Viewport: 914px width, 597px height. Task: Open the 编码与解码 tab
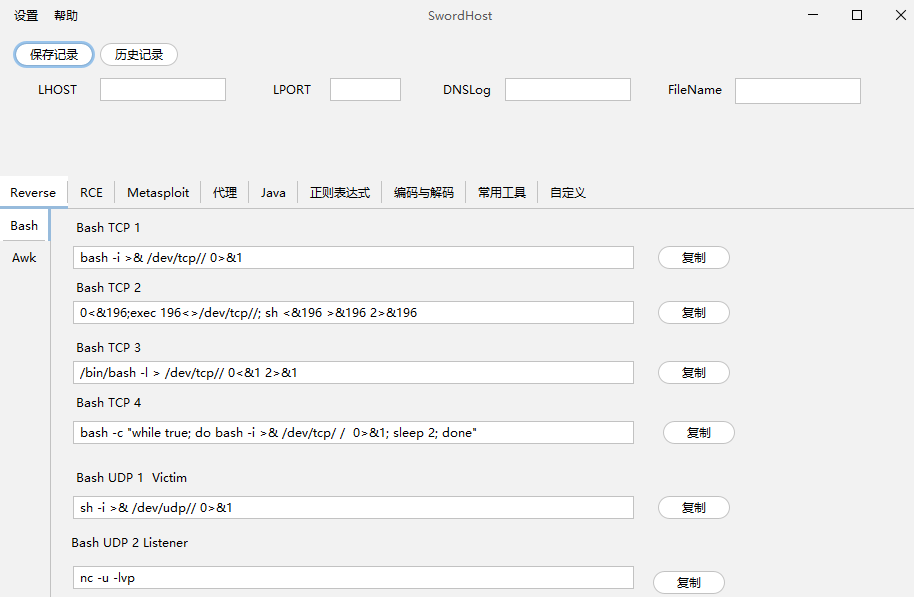[x=424, y=192]
